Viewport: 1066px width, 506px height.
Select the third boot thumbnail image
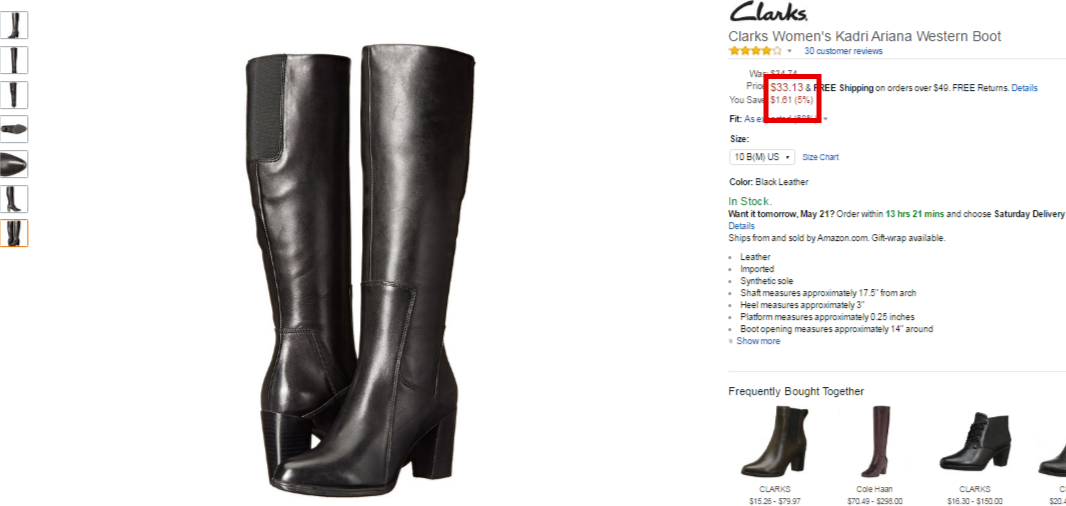pyautogui.click(x=14, y=95)
